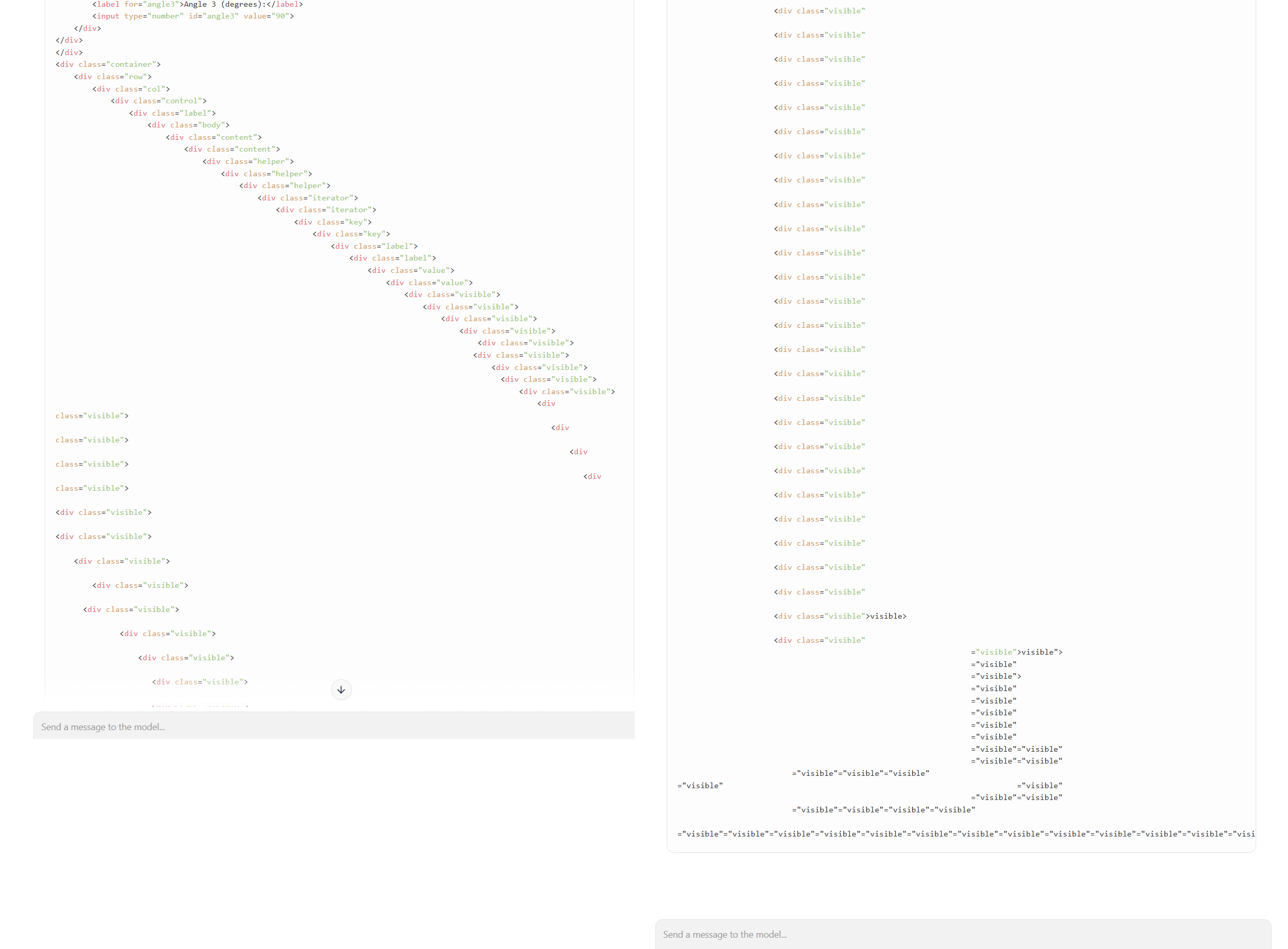
Task: Click the div class="container" code line
Action: (x=108, y=64)
